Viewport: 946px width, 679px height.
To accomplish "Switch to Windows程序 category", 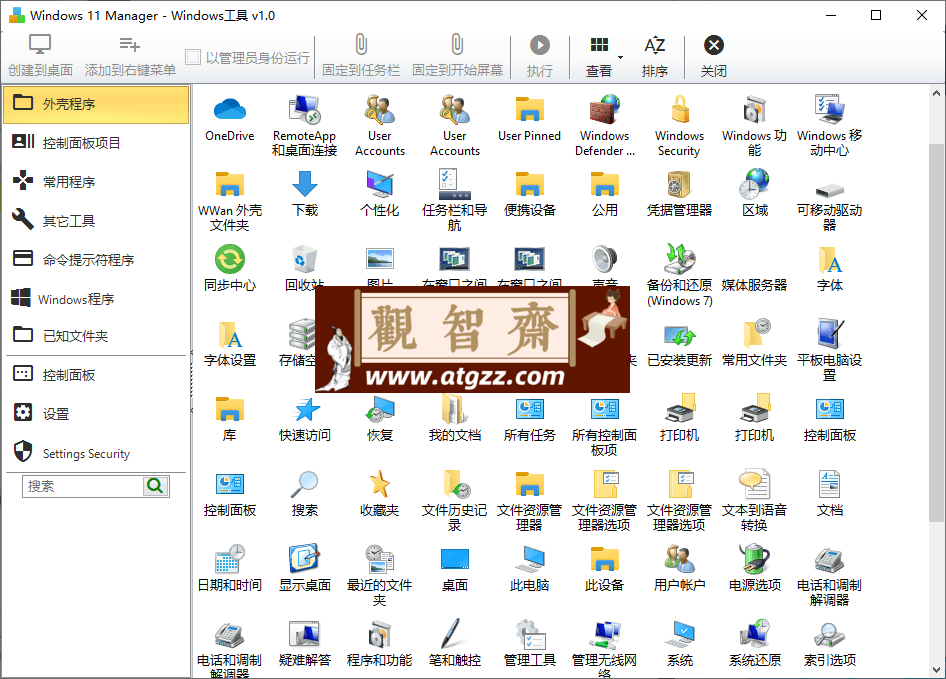I will tap(97, 299).
